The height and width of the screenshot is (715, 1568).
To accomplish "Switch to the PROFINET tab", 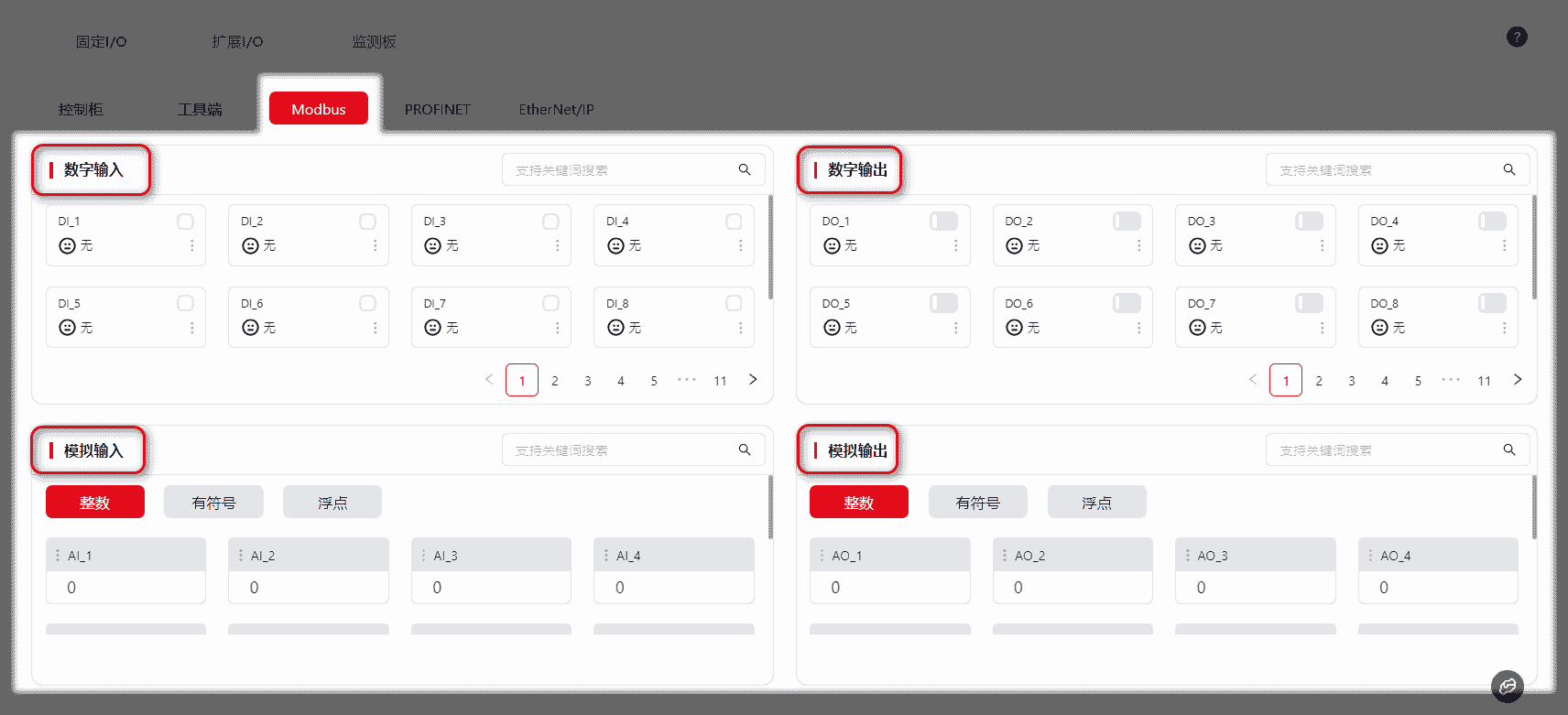I will pyautogui.click(x=437, y=109).
